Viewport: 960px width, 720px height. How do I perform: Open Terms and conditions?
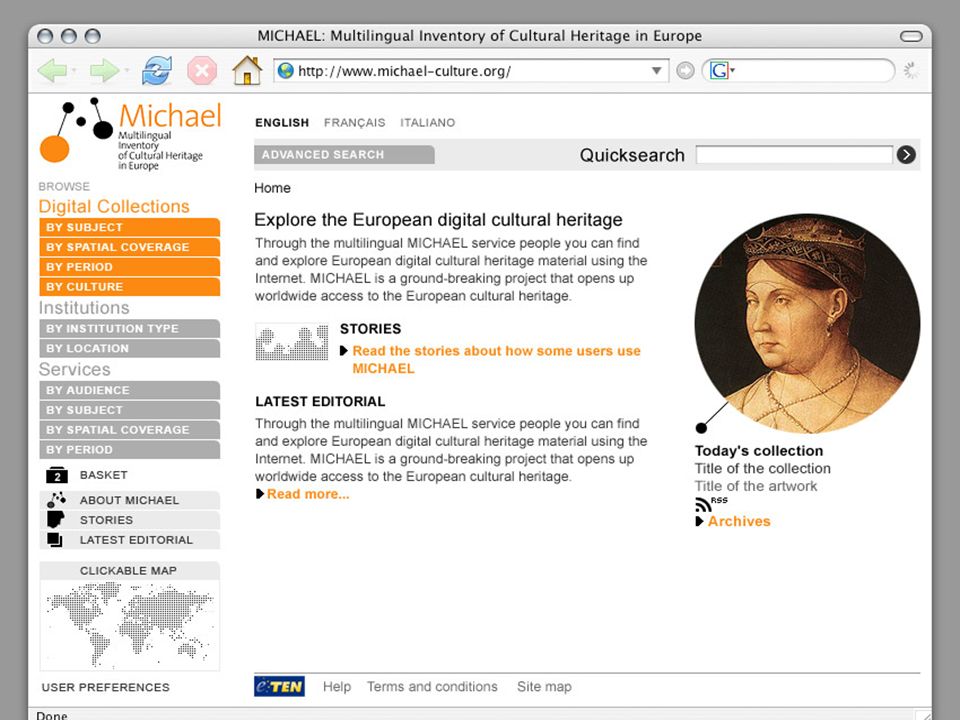432,687
